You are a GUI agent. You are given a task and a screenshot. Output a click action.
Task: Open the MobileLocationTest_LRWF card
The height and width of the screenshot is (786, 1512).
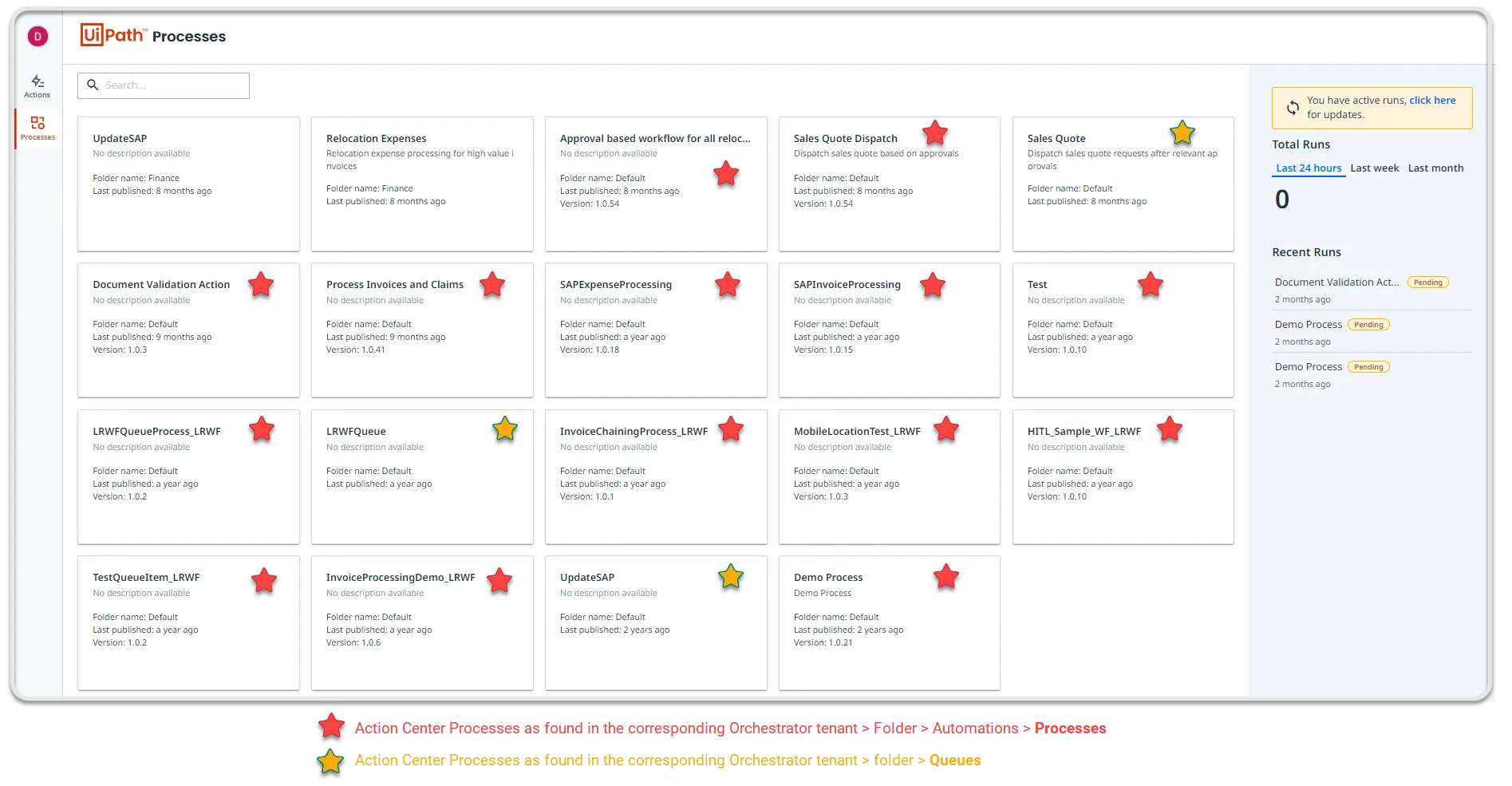point(890,477)
